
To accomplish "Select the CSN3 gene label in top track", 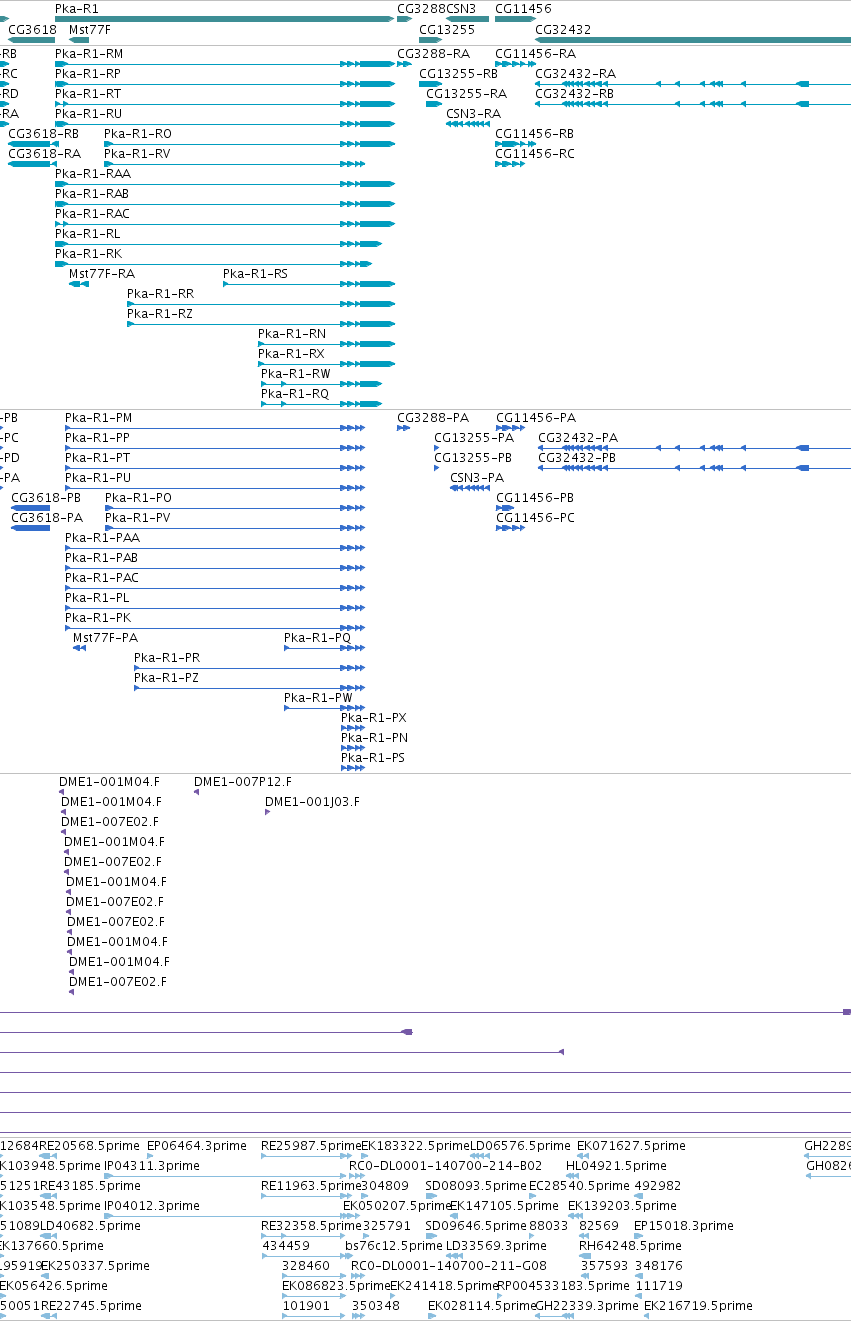I will 461,8.
